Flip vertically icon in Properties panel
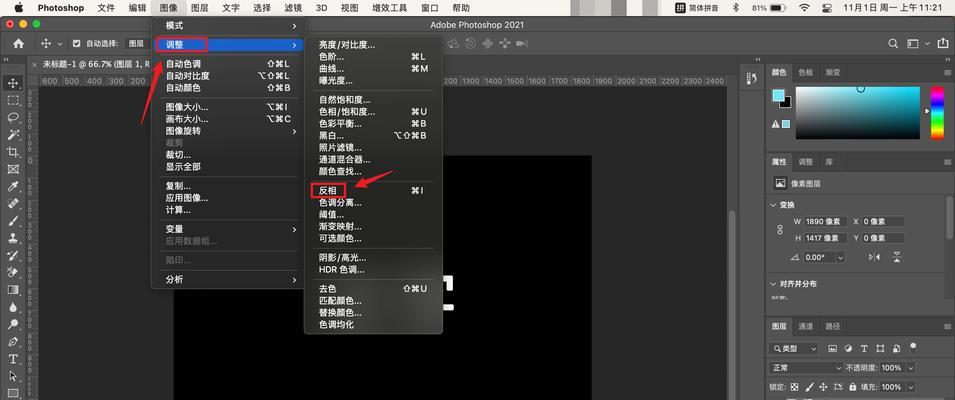Image resolution: width=955 pixels, height=400 pixels. coord(897,258)
